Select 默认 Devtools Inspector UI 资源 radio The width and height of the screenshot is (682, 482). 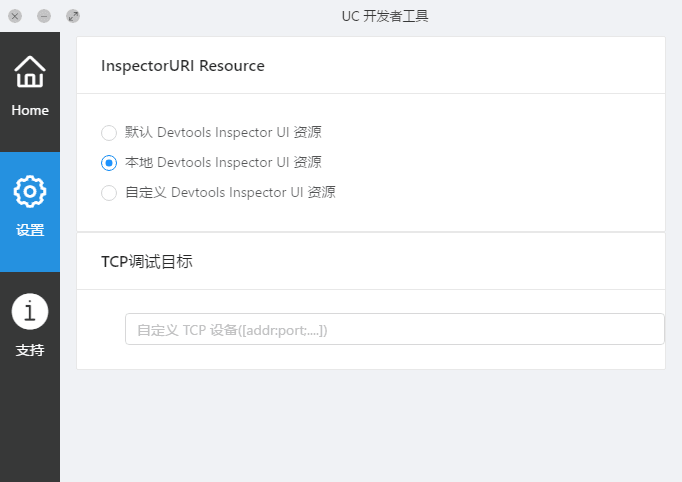(x=109, y=133)
